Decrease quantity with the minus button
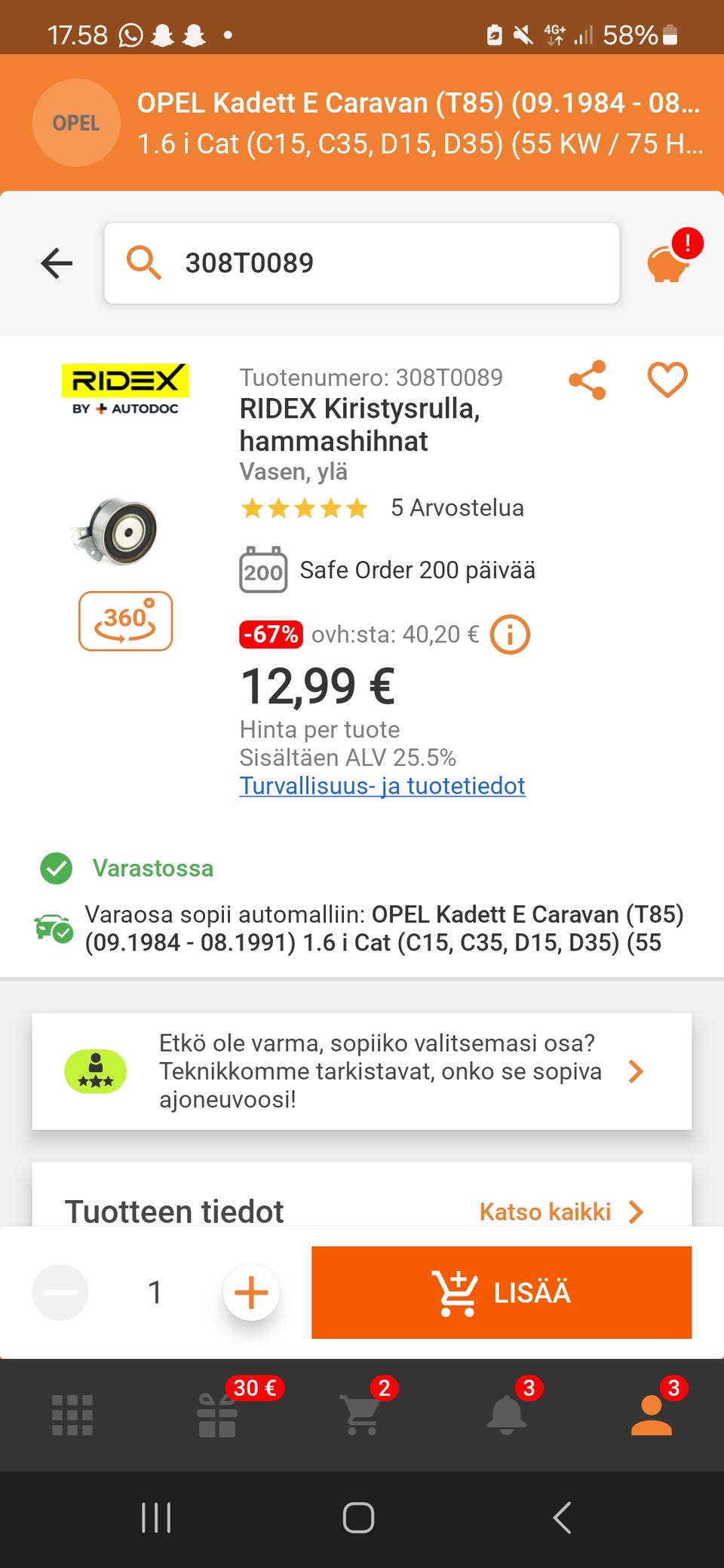Image resolution: width=724 pixels, height=1568 pixels. pyautogui.click(x=60, y=1292)
